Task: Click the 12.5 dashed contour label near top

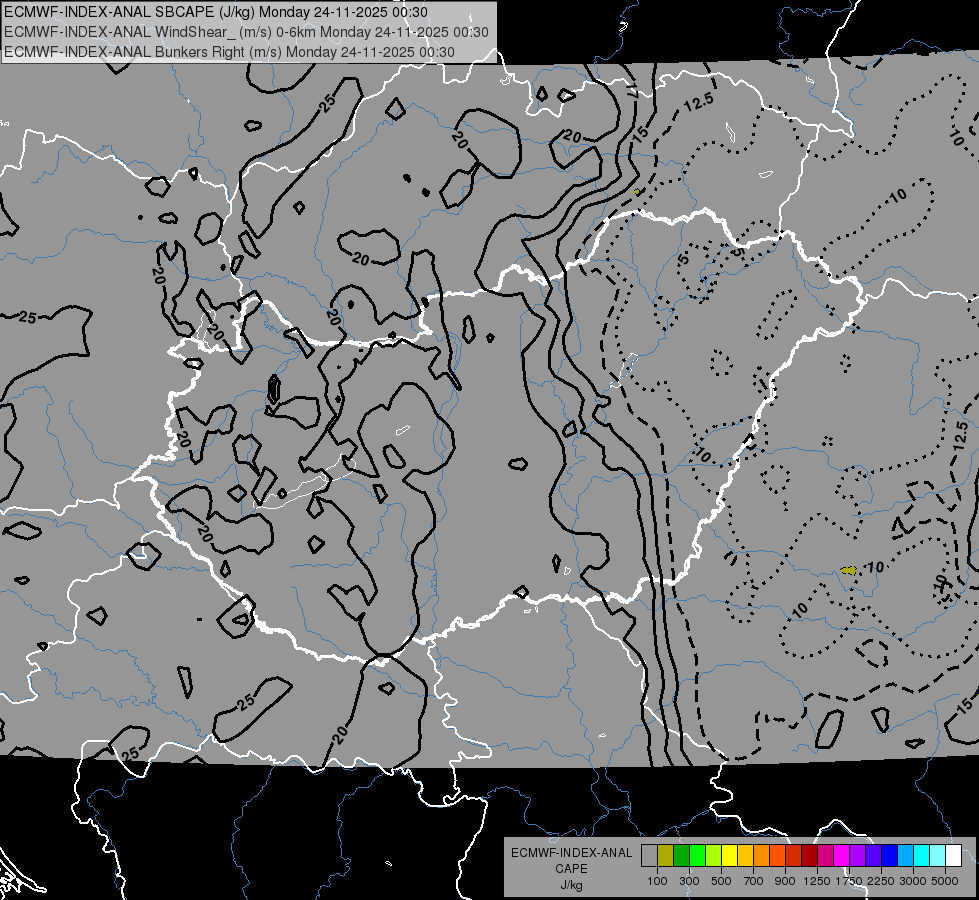Action: [698, 102]
